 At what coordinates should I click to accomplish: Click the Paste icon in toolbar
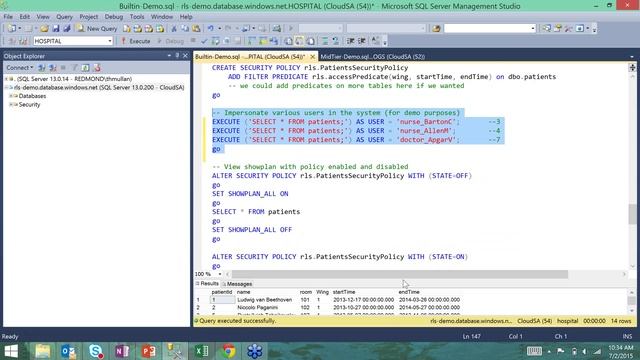pos(196,28)
